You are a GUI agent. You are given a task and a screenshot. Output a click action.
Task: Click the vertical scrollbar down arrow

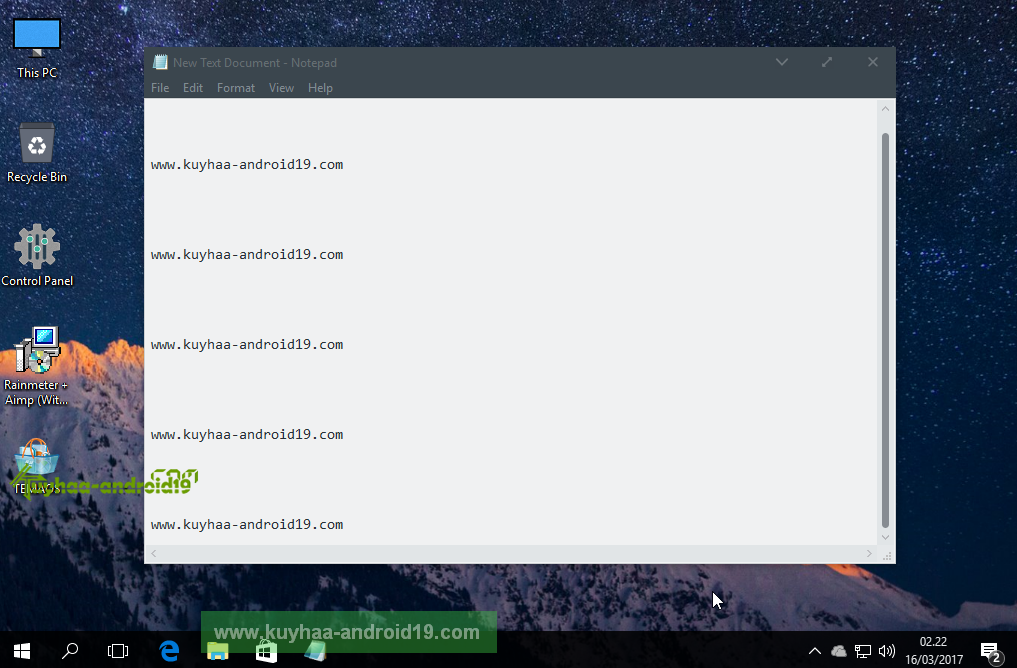click(885, 538)
